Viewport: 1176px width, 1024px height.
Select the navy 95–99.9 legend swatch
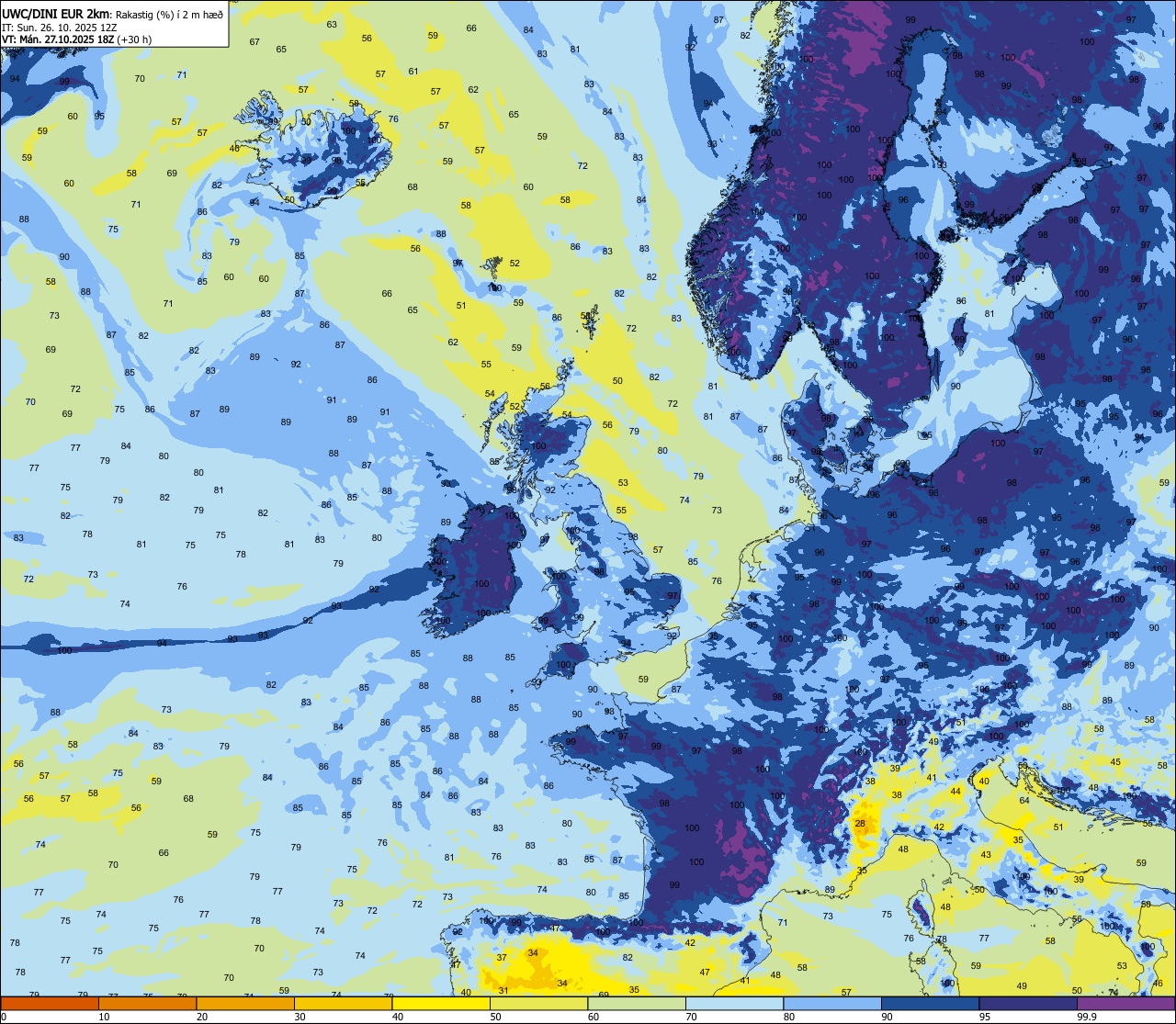[x=1028, y=1003]
